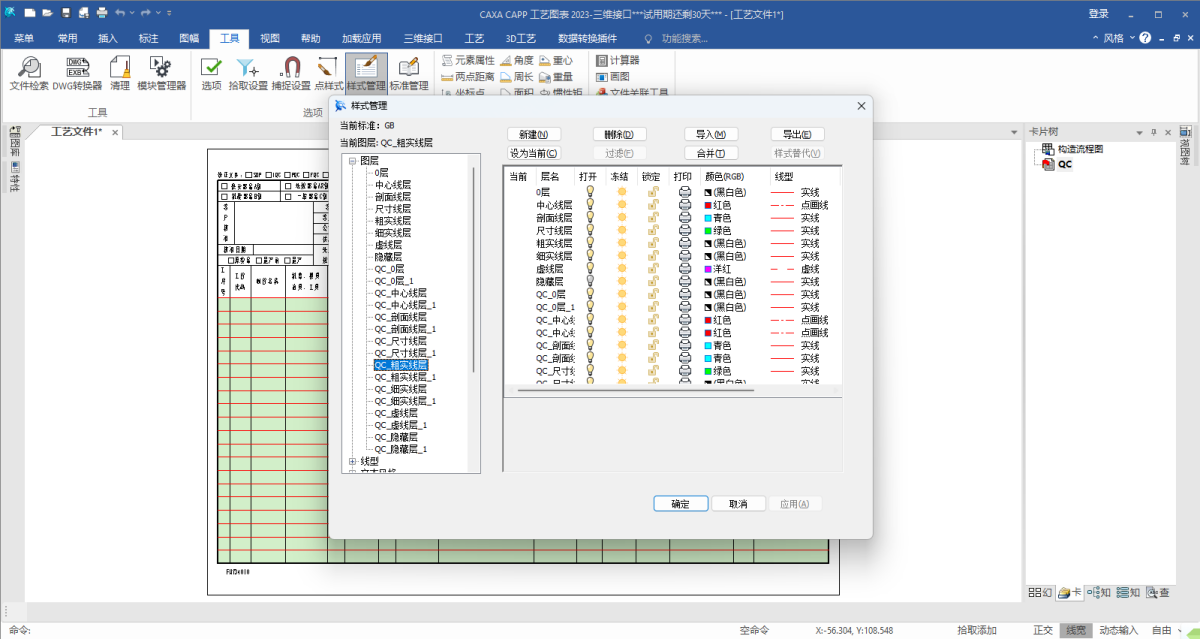The image size is (1200, 639).
Task: Click the 新建(N) button
Action: [x=534, y=134]
